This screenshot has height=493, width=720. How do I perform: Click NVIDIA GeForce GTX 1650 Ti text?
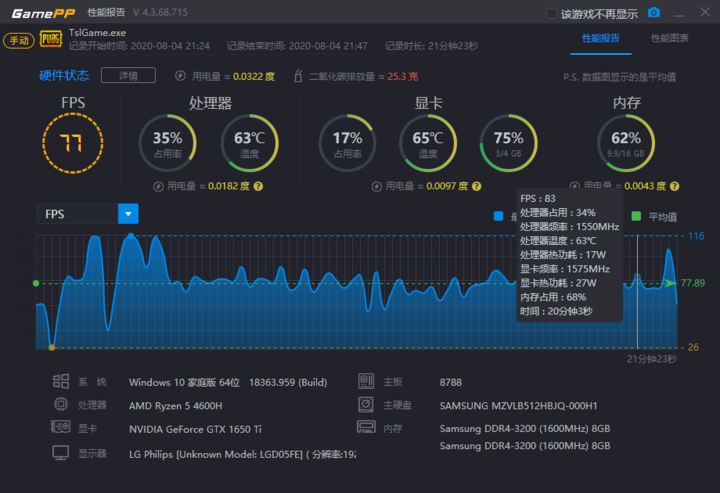(x=195, y=429)
